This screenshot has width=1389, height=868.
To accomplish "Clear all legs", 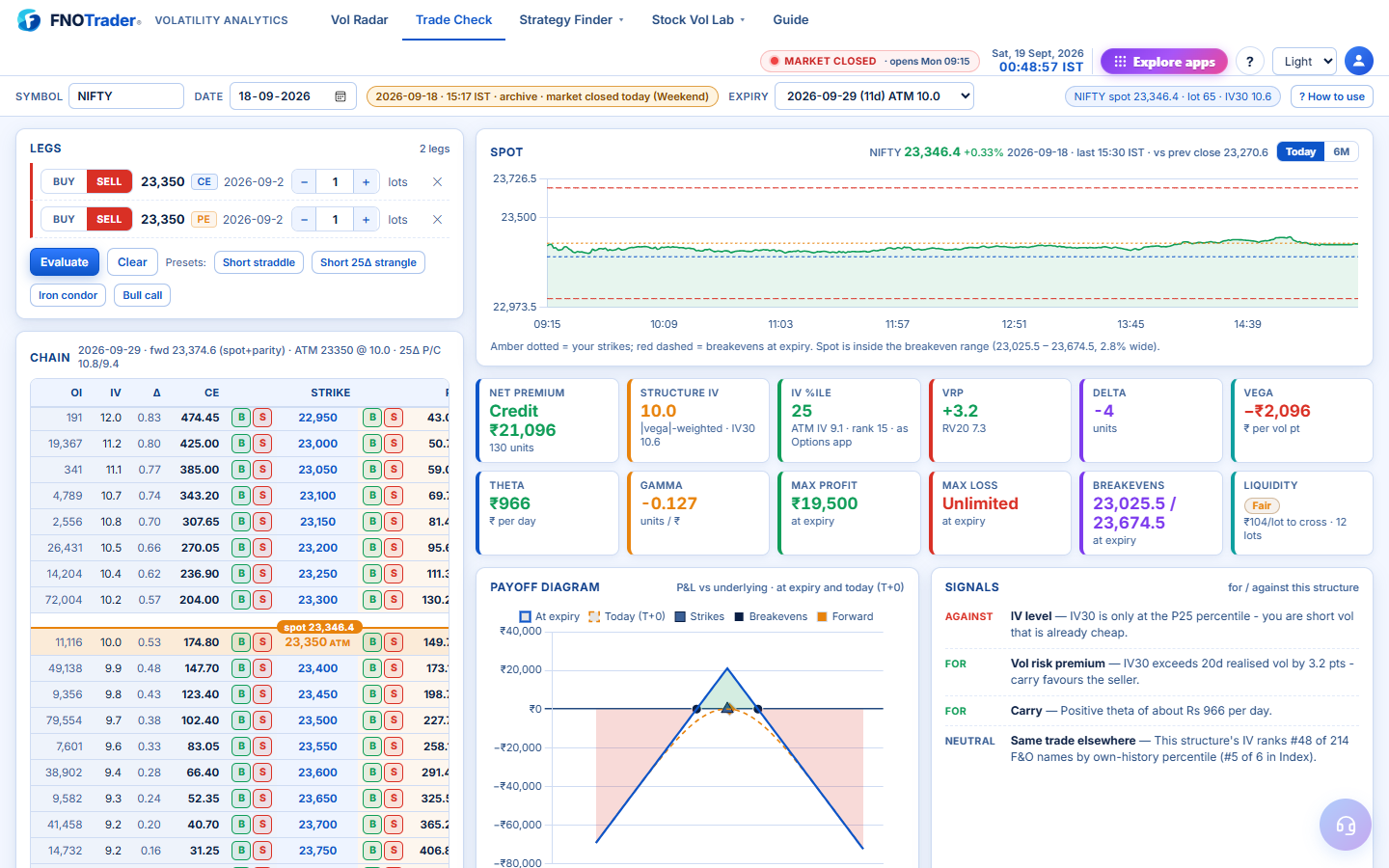I will click(x=132, y=262).
